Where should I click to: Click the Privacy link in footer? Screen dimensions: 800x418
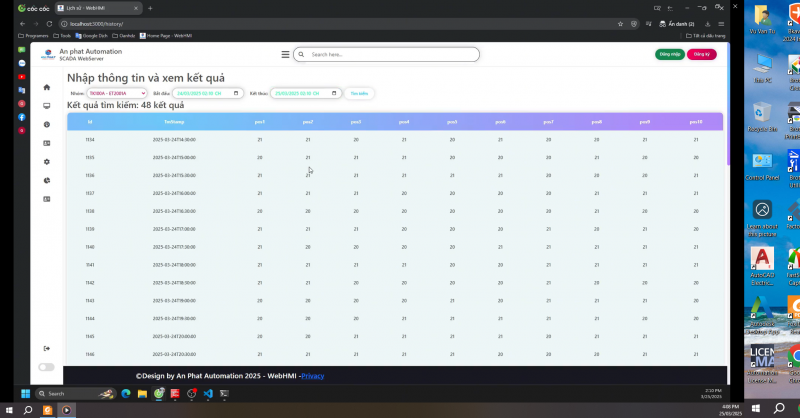pos(313,376)
